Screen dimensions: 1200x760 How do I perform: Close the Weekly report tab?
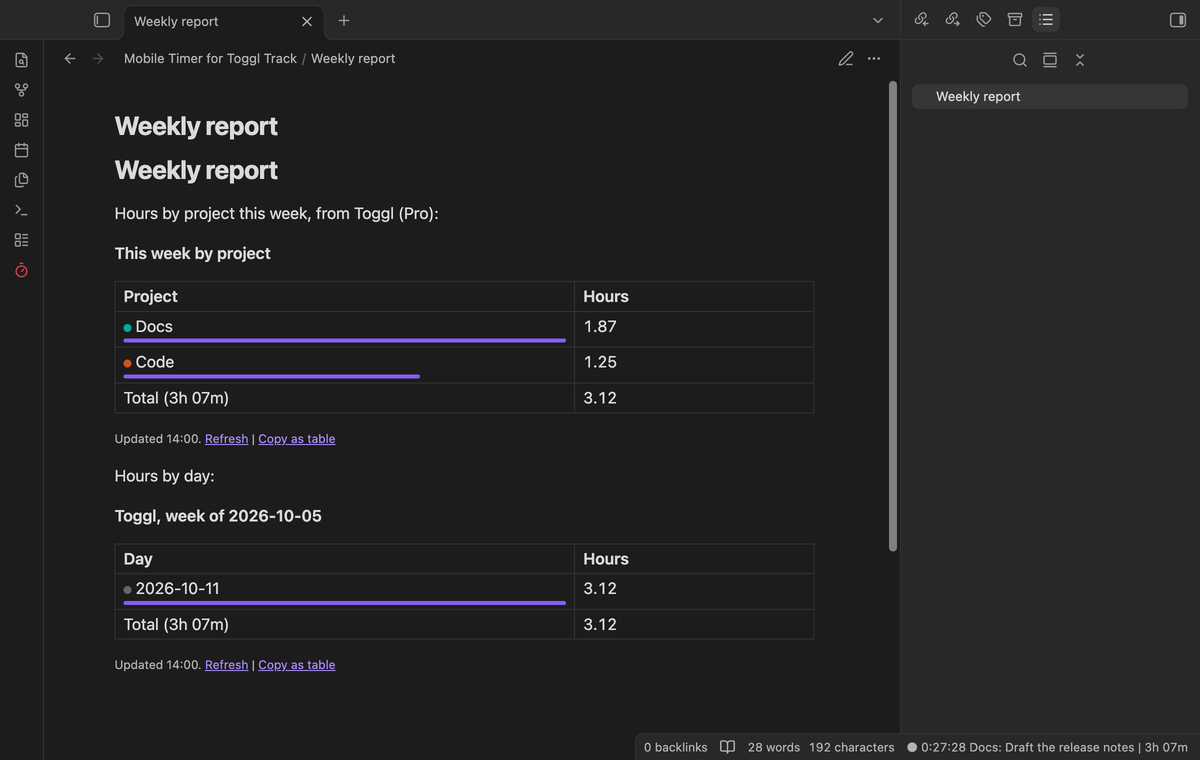click(306, 21)
